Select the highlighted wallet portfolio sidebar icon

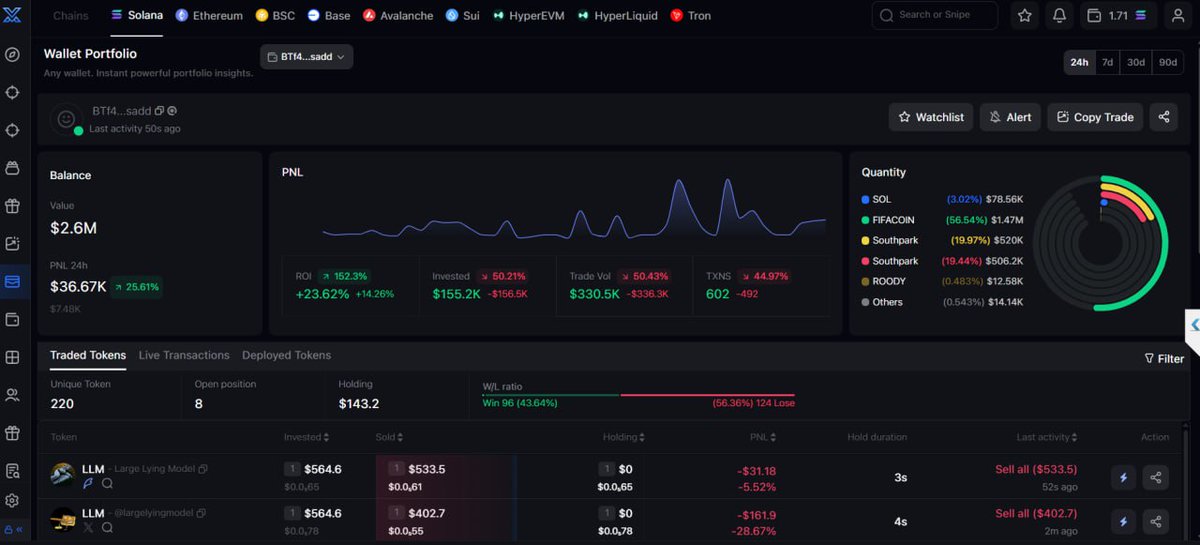point(13,281)
